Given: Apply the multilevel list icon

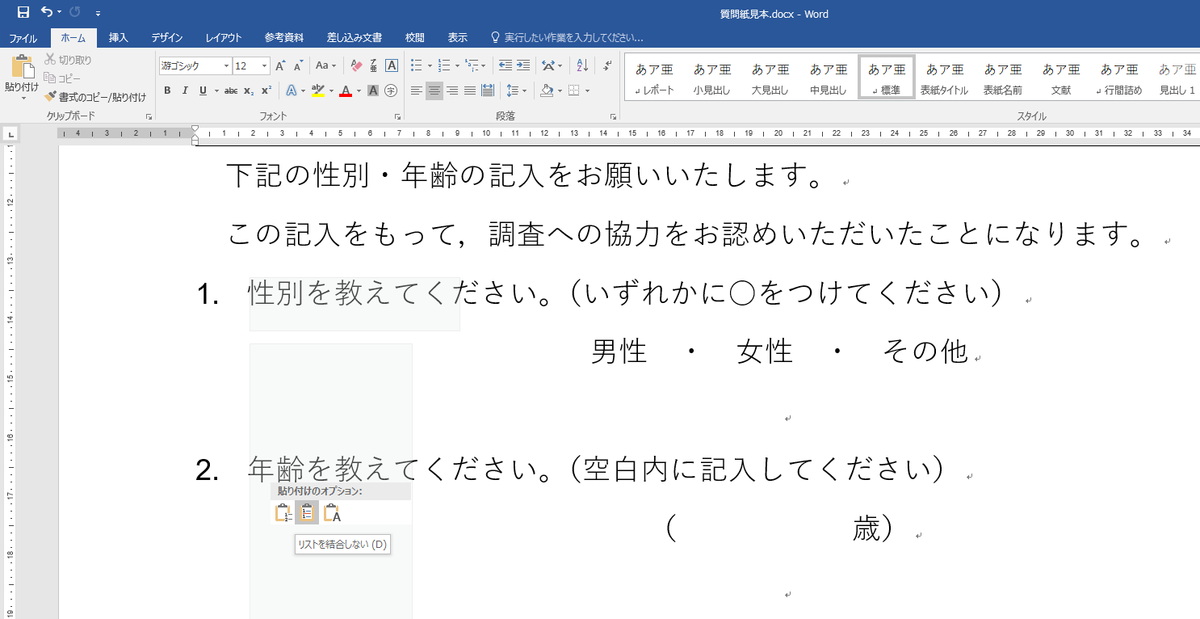Looking at the screenshot, I should (x=471, y=66).
